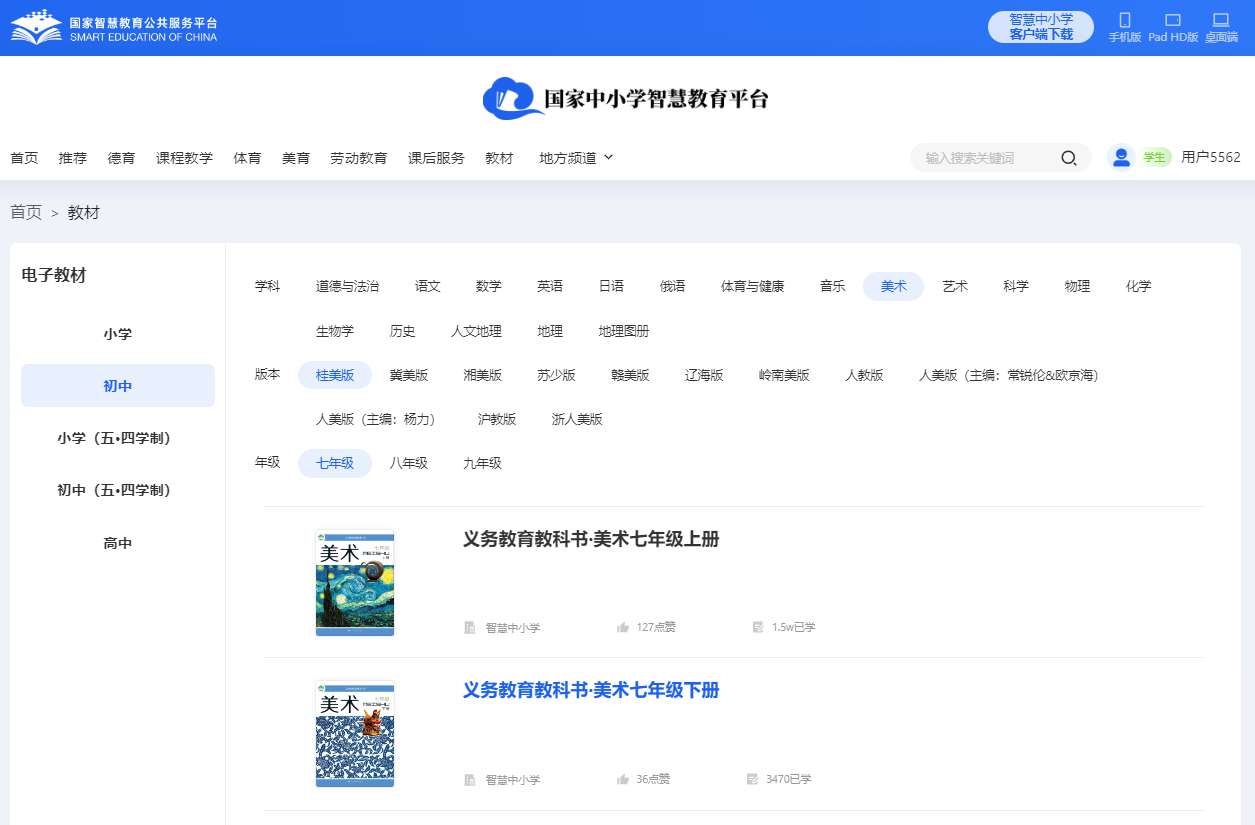
Task: Open the 美育 navigation item
Action: tap(296, 158)
